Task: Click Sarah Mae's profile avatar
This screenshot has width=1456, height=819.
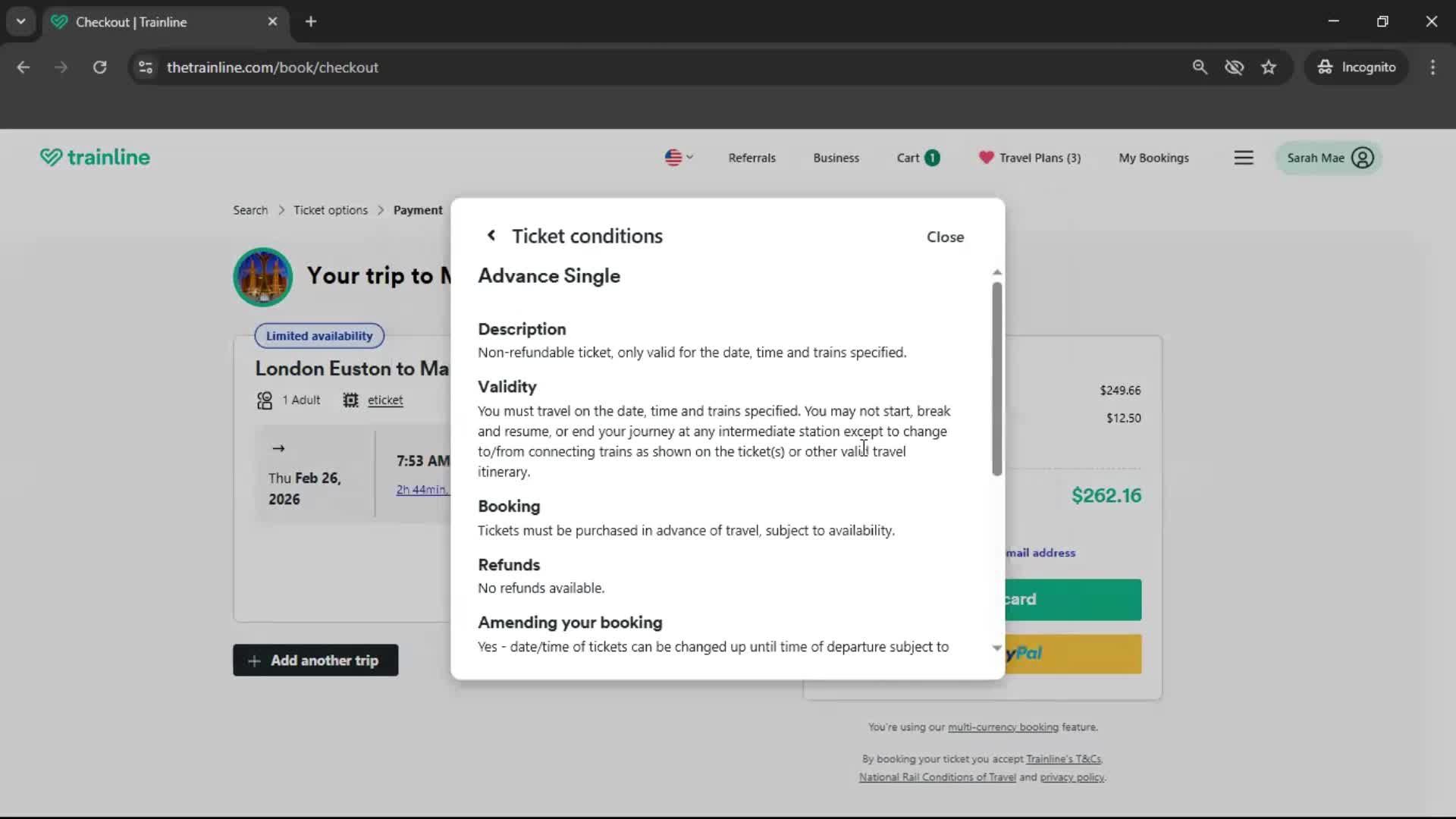Action: (1363, 158)
